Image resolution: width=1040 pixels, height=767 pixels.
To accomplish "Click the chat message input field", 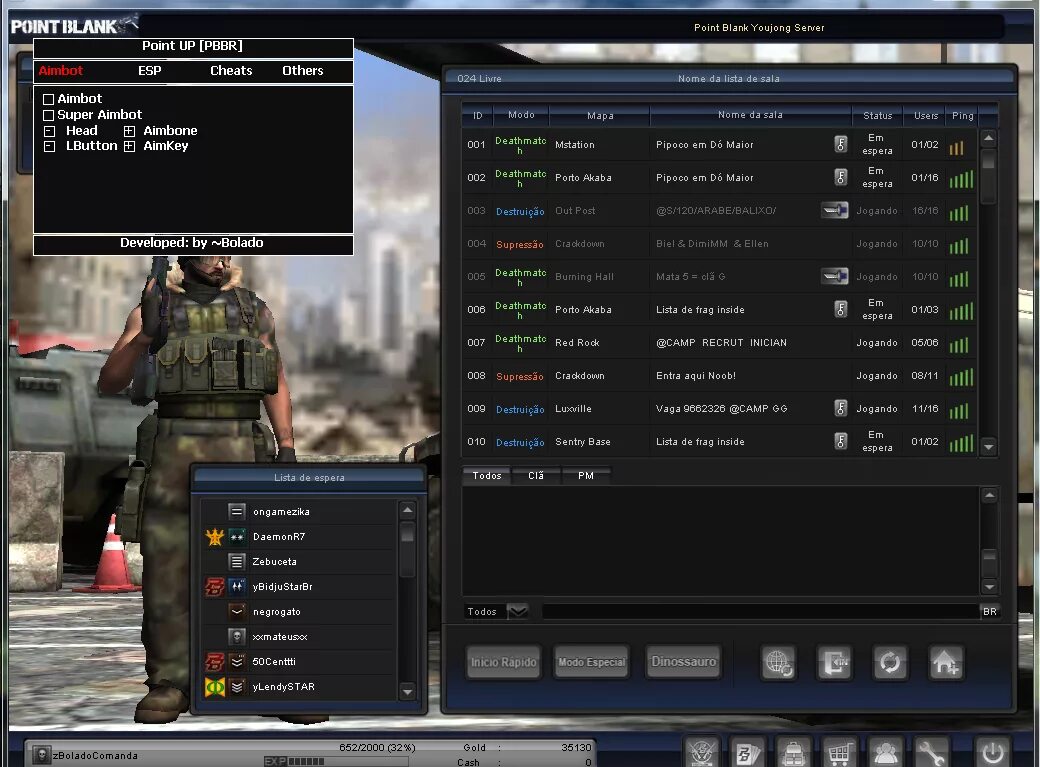I will (x=760, y=612).
